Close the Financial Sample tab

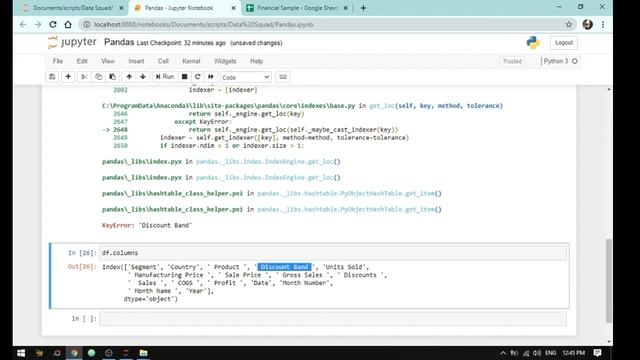[x=346, y=8]
